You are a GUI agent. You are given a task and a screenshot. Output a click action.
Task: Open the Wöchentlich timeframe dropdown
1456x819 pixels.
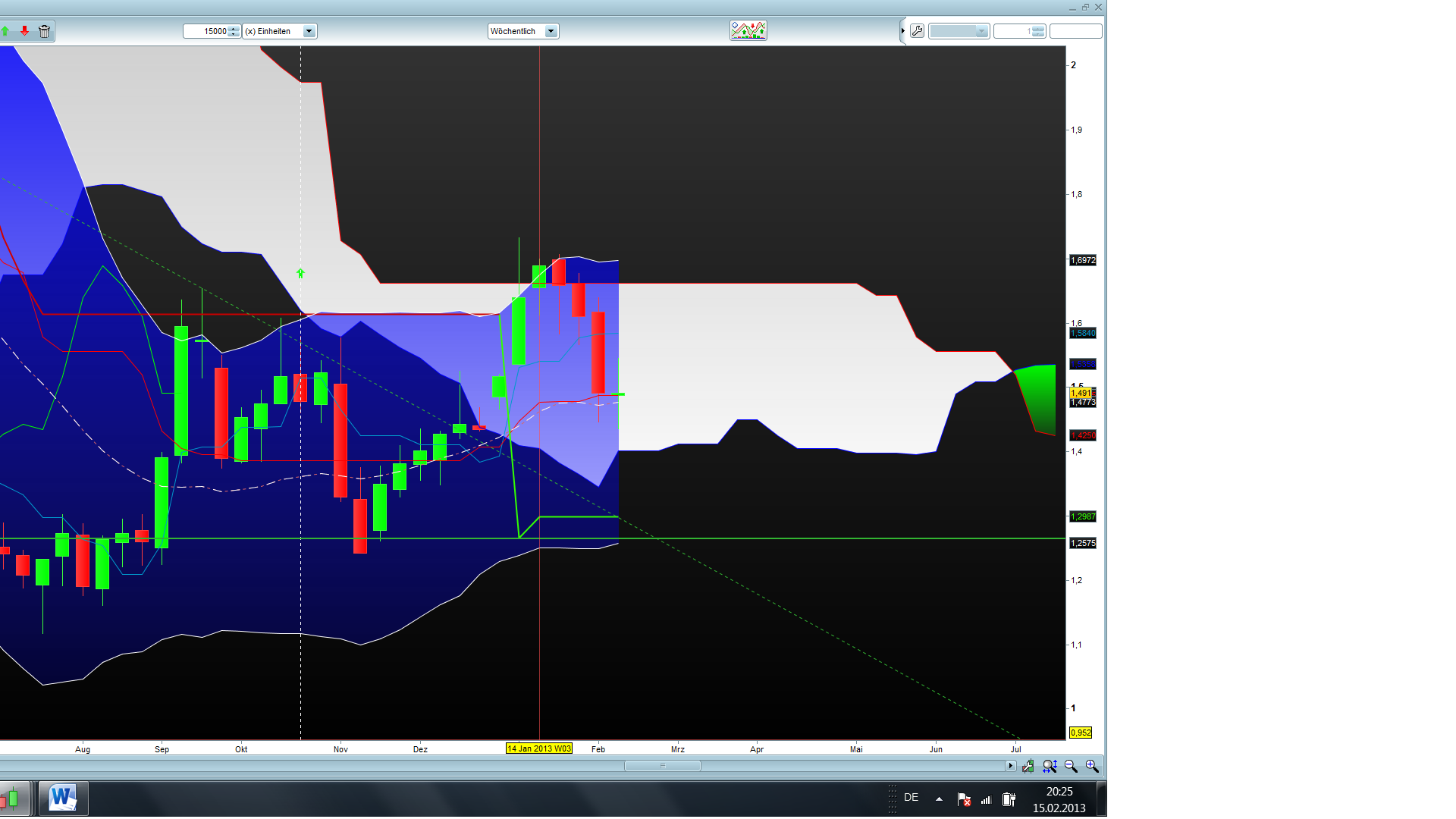pyautogui.click(x=551, y=31)
